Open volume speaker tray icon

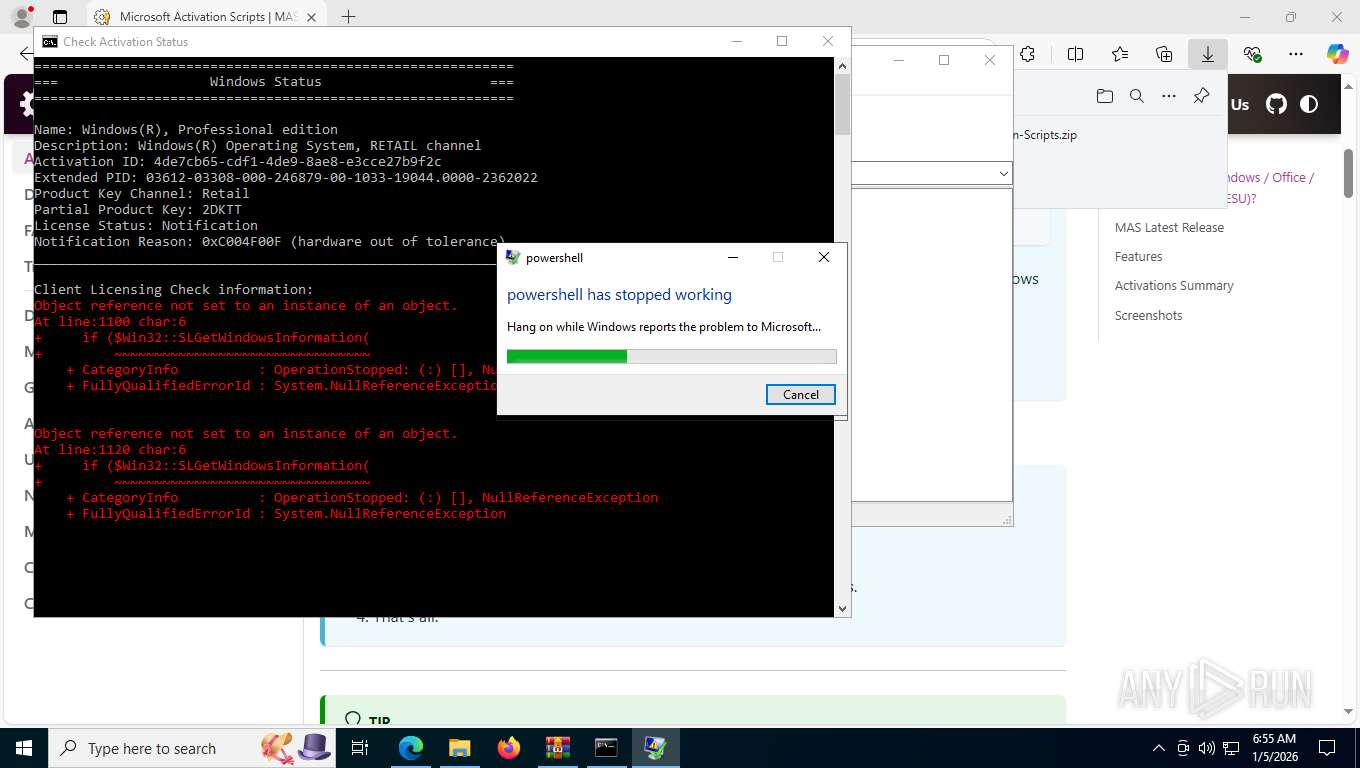coord(1206,748)
